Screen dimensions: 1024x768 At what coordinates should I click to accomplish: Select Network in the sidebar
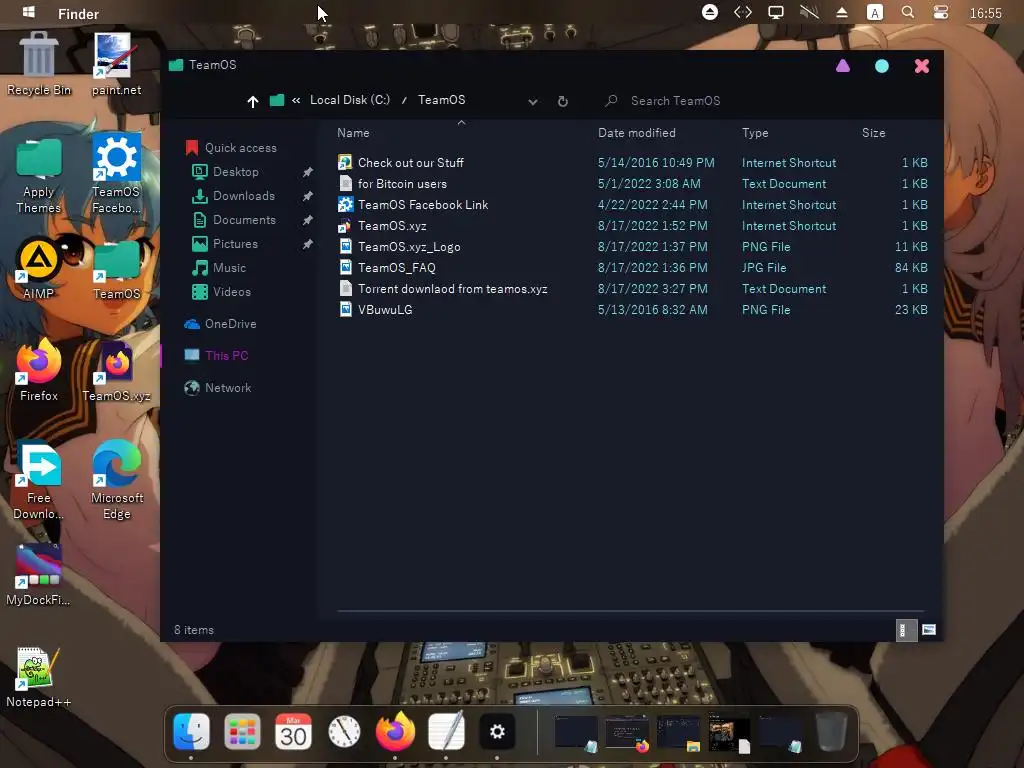[x=217, y=388]
